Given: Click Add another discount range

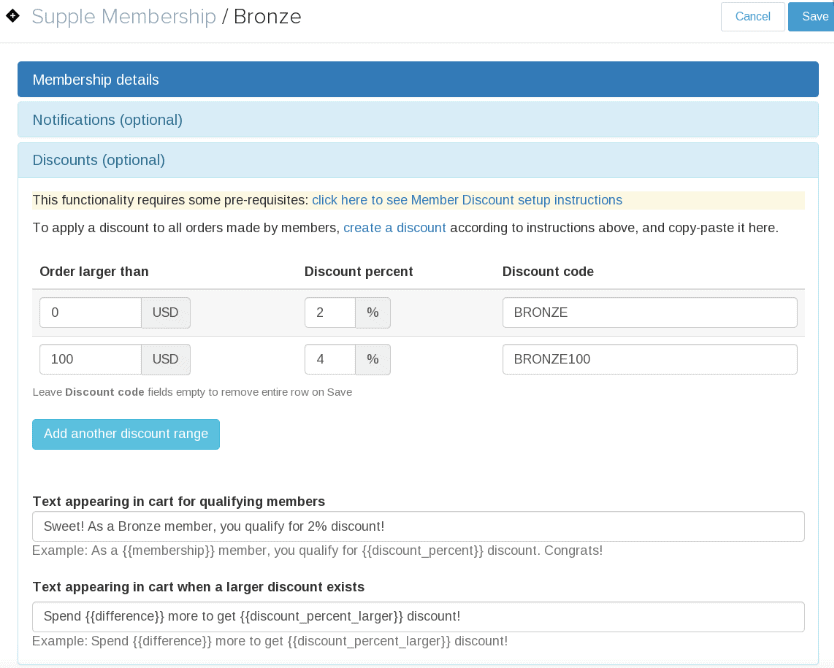Looking at the screenshot, I should (x=126, y=434).
